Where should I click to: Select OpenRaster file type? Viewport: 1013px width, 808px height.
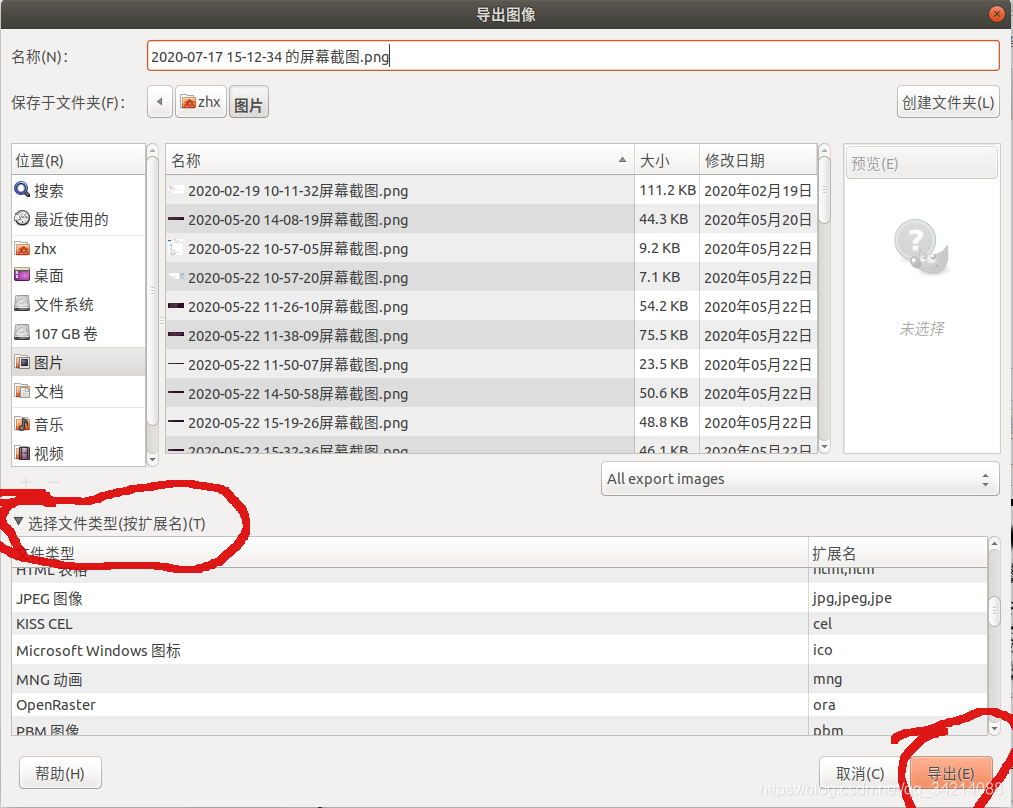coord(410,705)
